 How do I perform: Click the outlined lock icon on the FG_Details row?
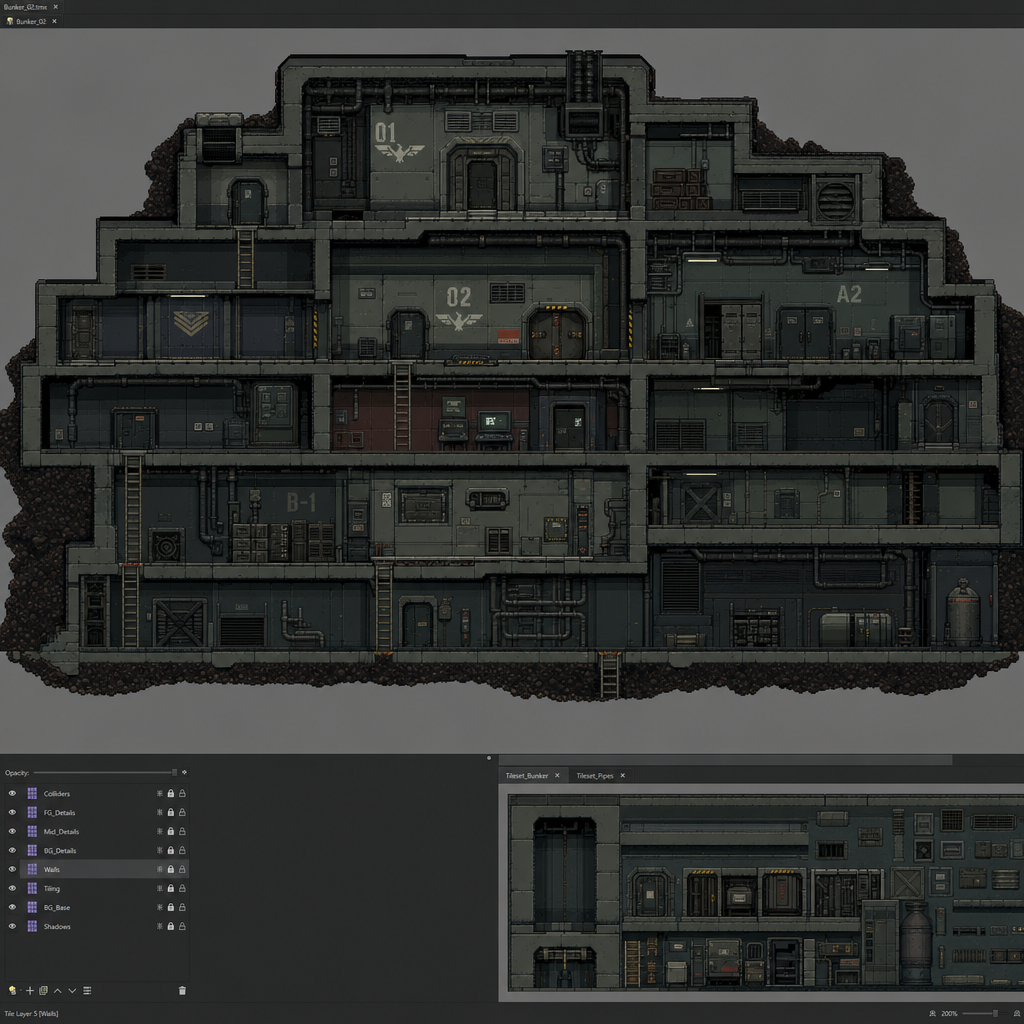182,812
